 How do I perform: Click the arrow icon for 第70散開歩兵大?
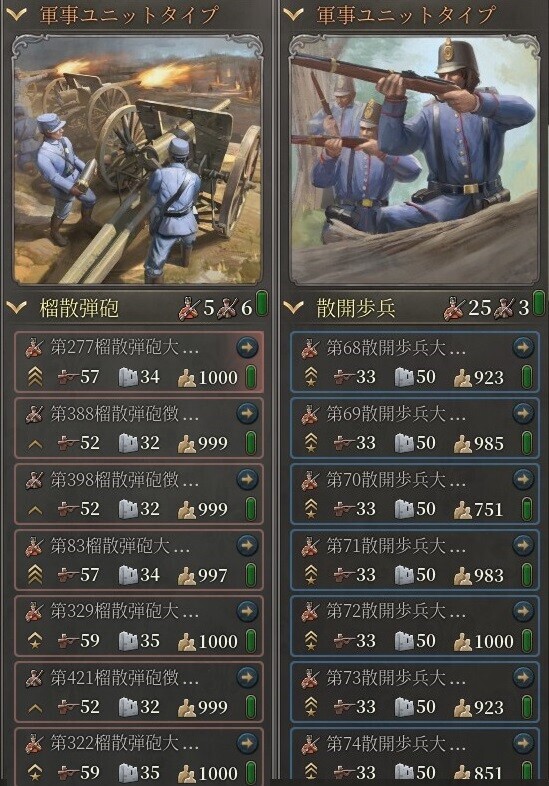tap(523, 479)
